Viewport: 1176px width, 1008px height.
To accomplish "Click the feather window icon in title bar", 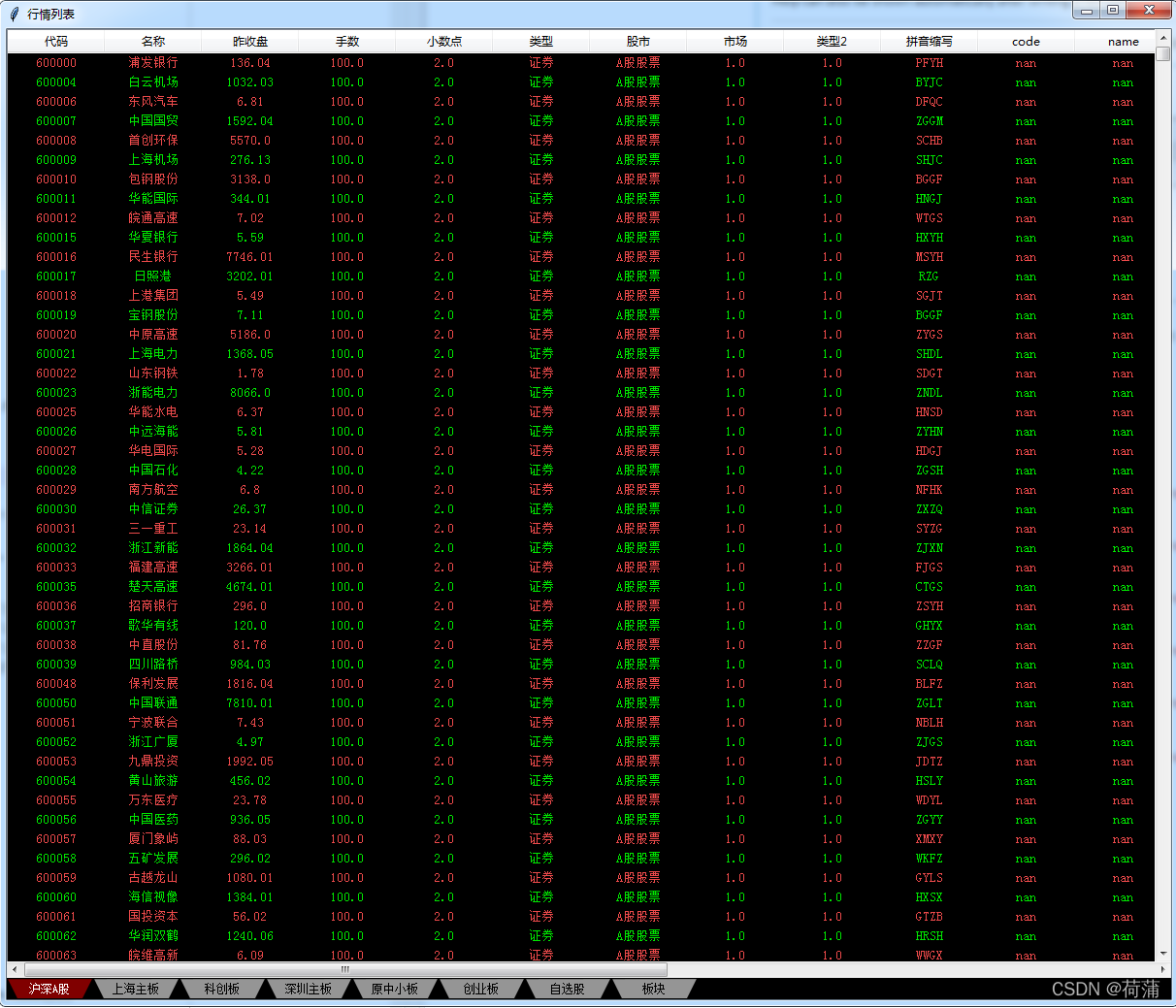I will 14,14.
